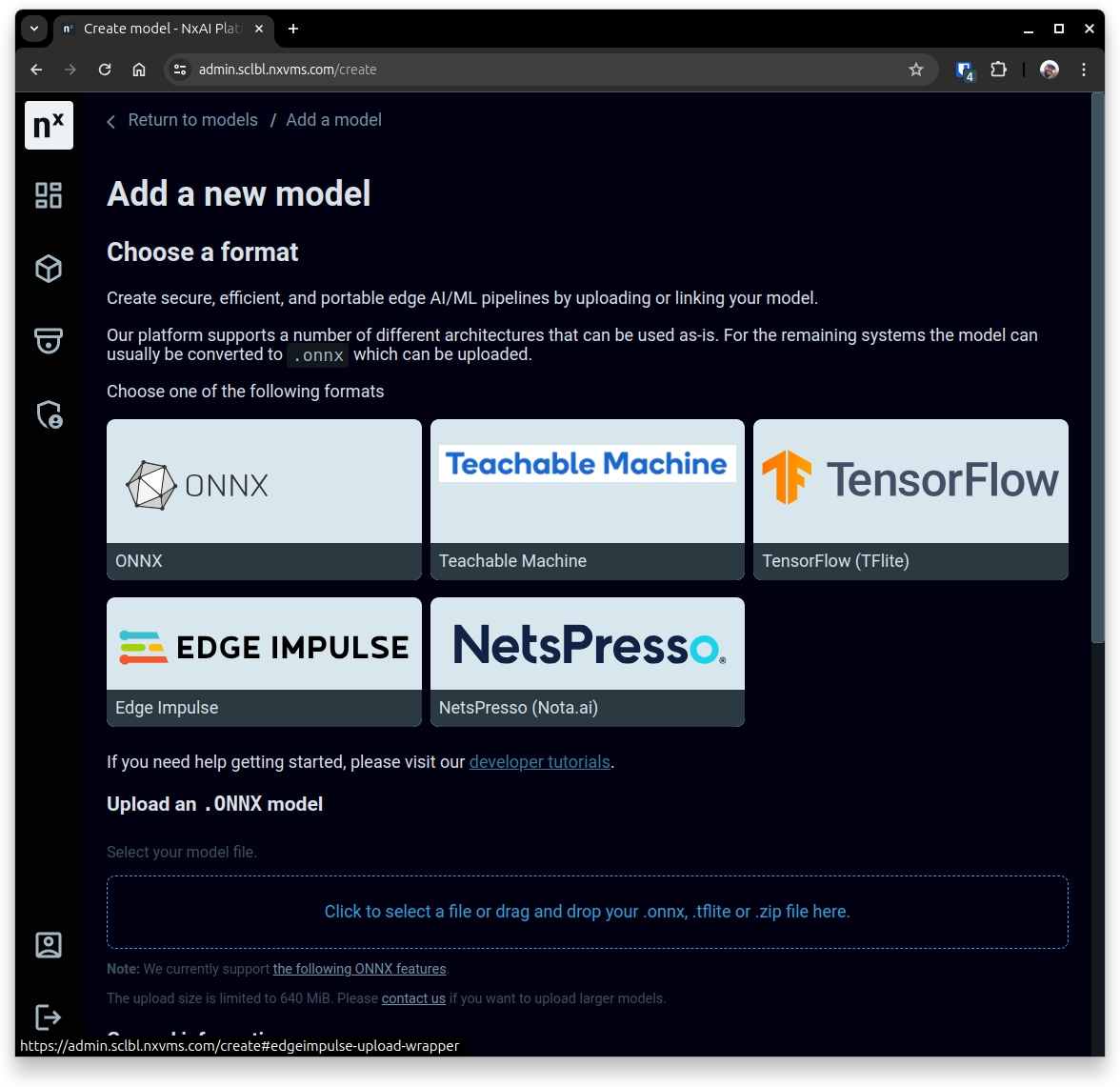The width and height of the screenshot is (1120, 1087).
Task: Open the Chrome three-dot menu
Action: (1084, 70)
